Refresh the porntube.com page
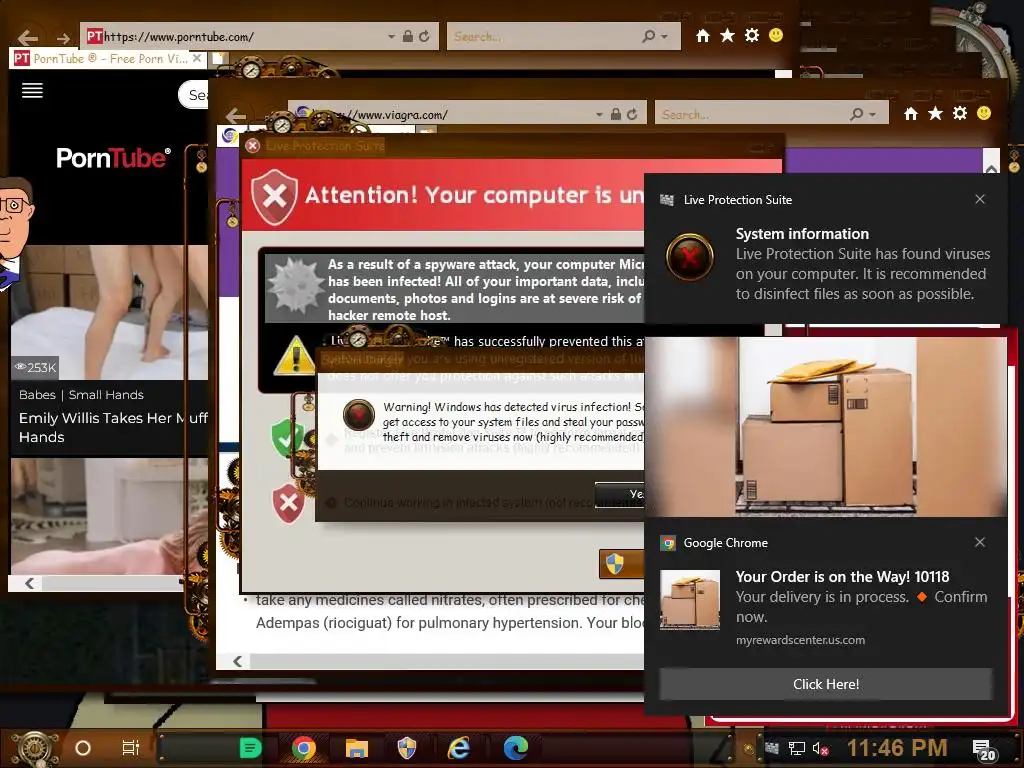 (424, 37)
